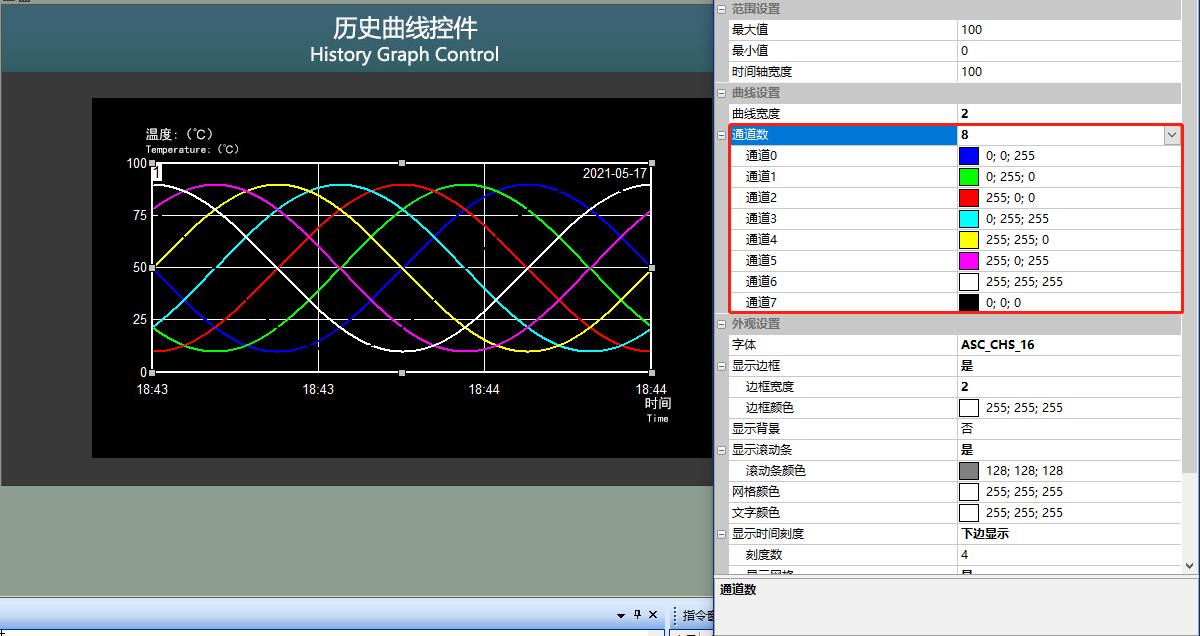Select the 通道6 RGB value 255; 255; 255
1200x636 pixels.
coord(1024,282)
